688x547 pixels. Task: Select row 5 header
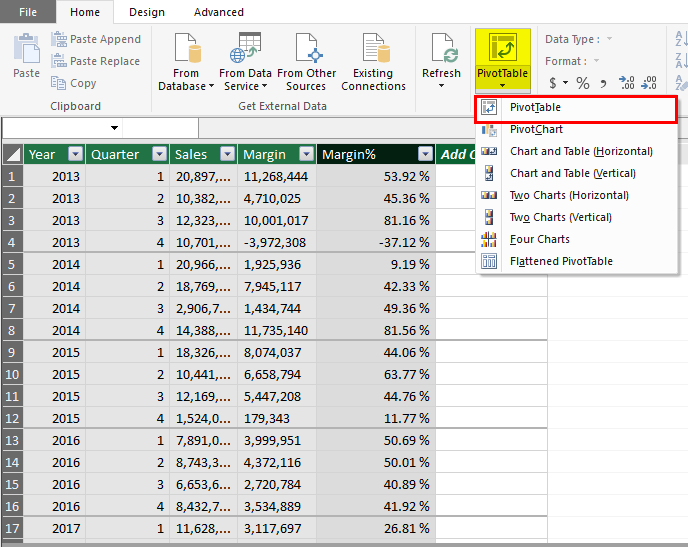coord(12,264)
